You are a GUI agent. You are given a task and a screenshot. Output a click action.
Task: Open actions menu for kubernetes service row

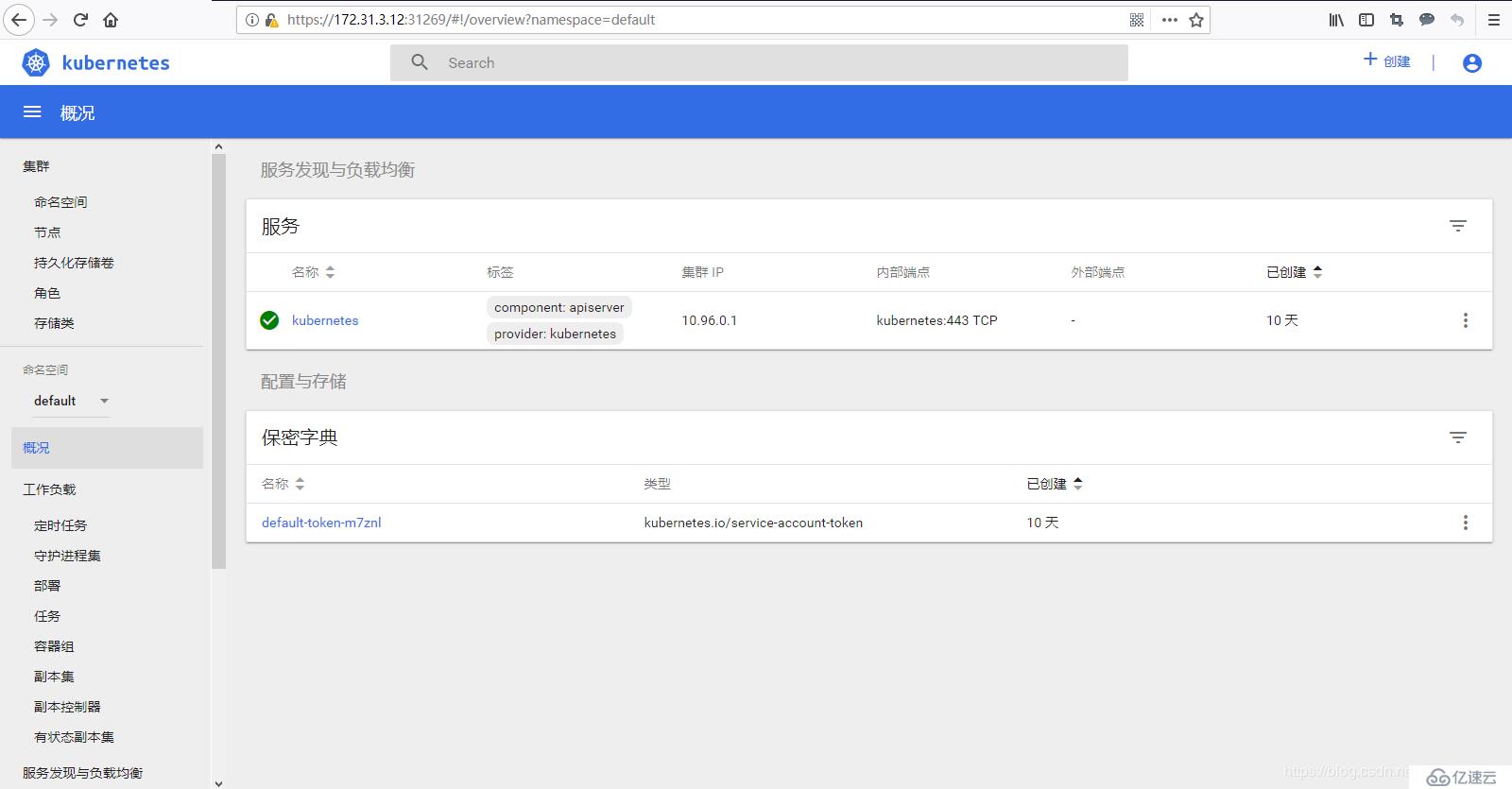1466,320
